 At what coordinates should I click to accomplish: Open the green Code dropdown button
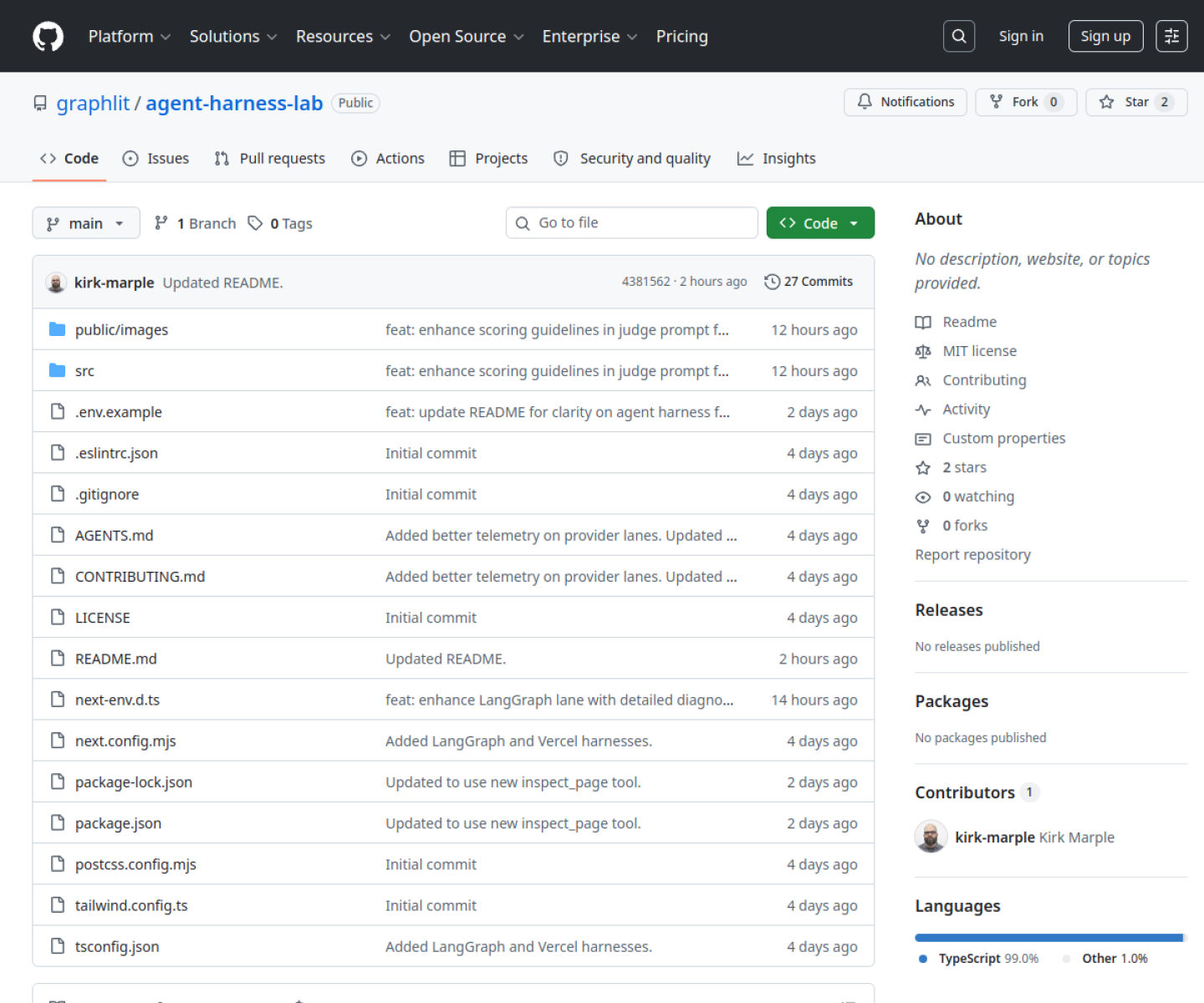click(x=820, y=223)
